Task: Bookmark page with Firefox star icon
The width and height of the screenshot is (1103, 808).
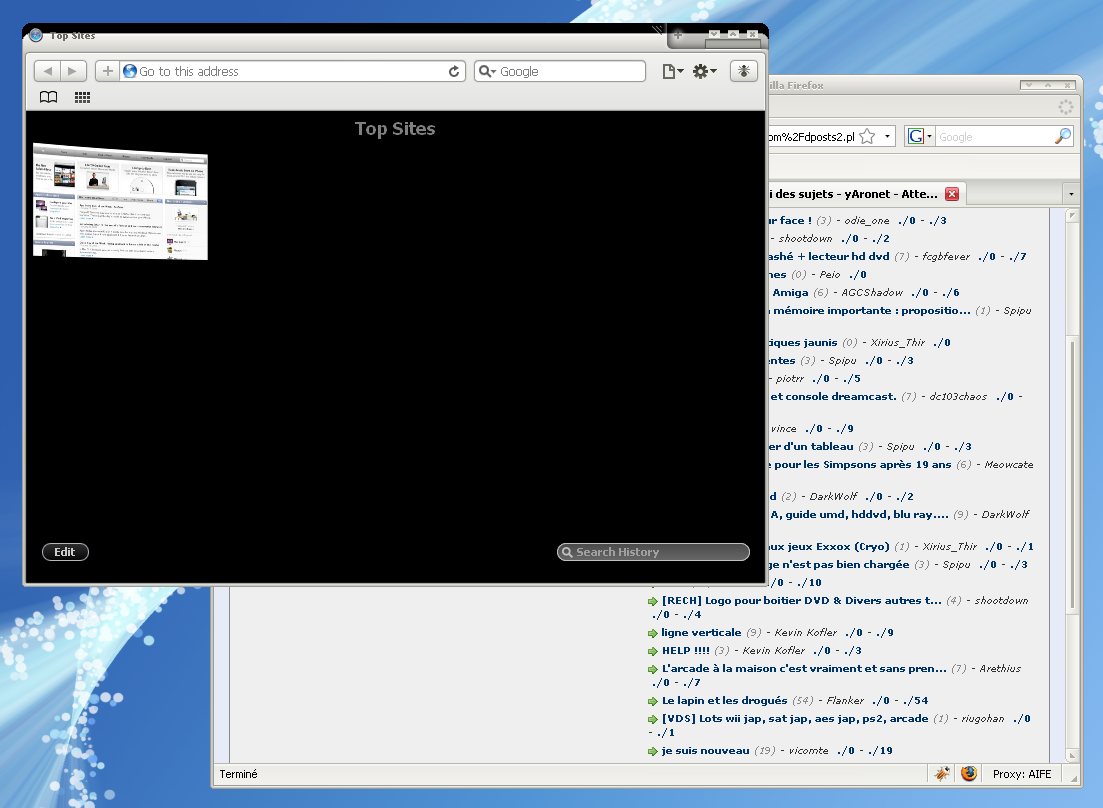Action: [867, 136]
